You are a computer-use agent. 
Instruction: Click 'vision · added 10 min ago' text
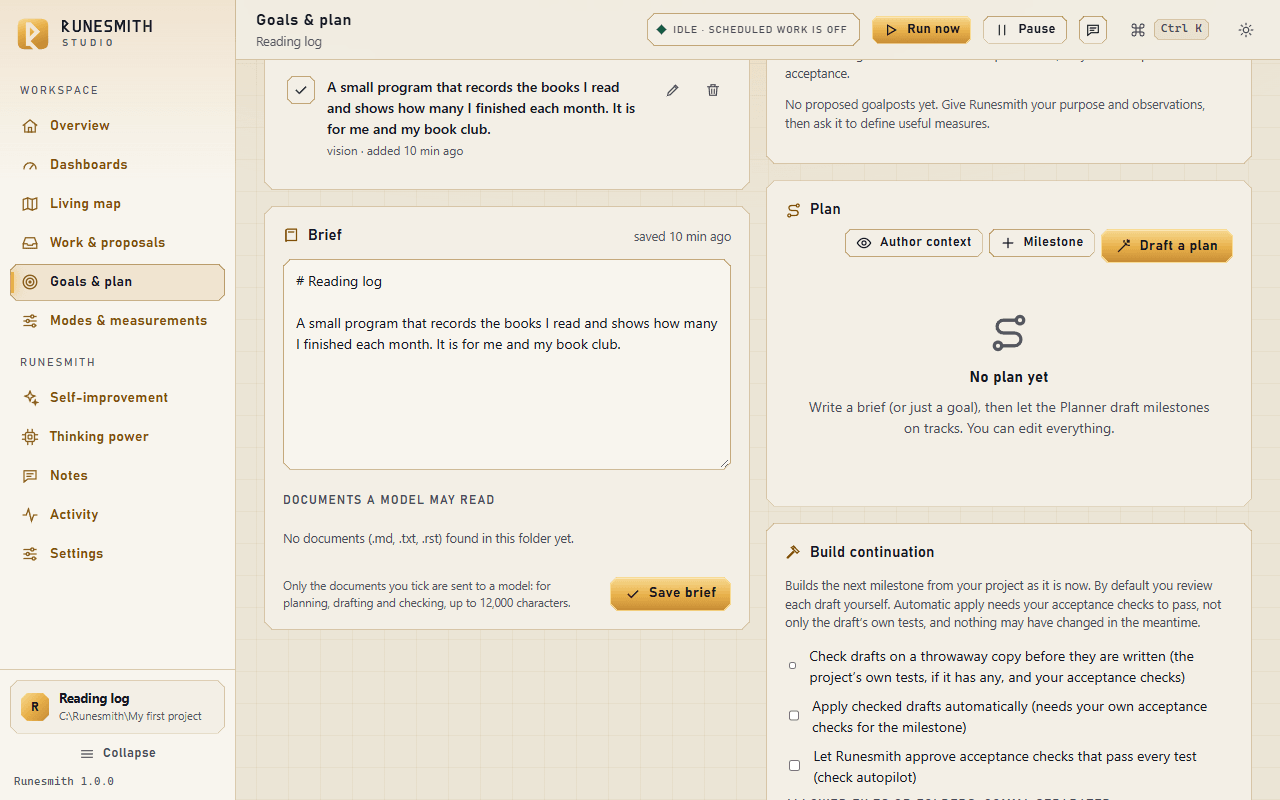coord(395,151)
